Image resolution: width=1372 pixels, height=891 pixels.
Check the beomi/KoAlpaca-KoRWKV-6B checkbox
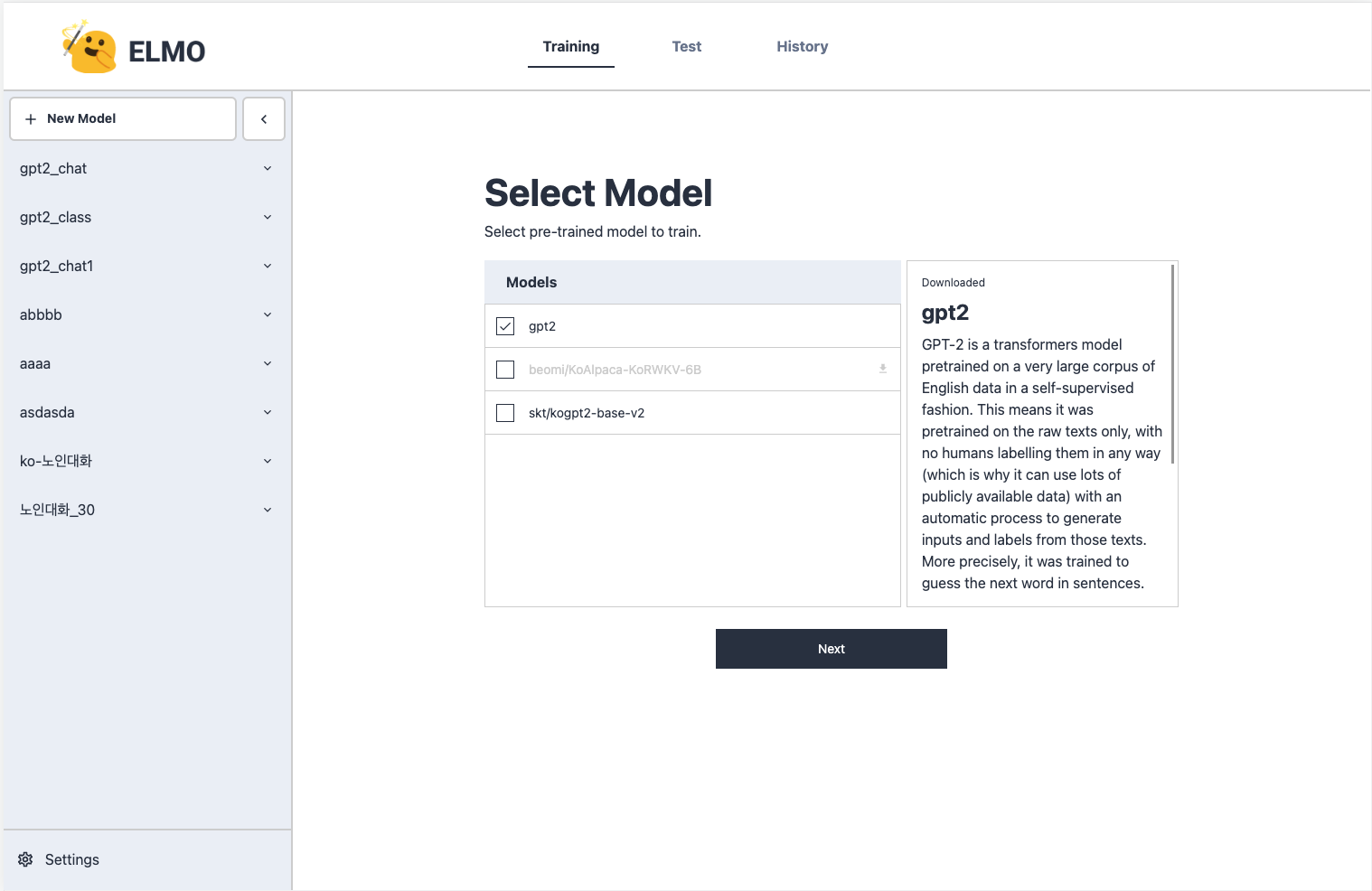504,369
